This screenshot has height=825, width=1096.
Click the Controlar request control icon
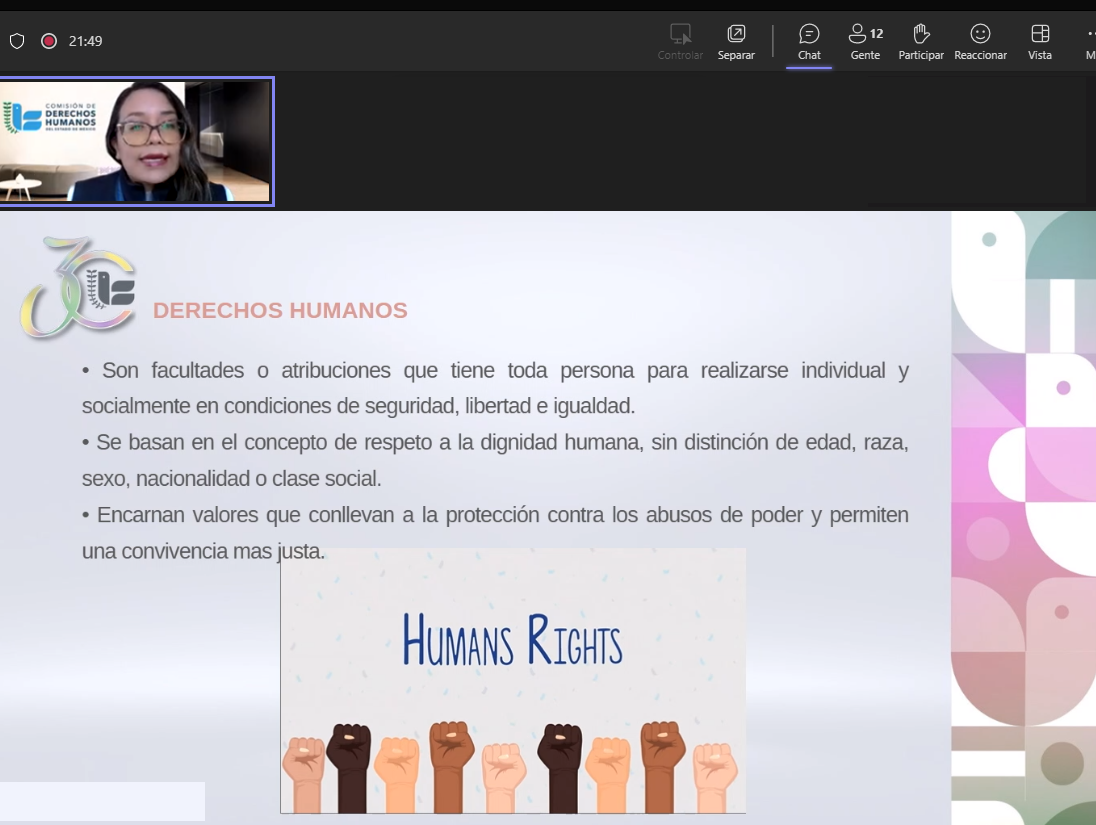[x=680, y=42]
